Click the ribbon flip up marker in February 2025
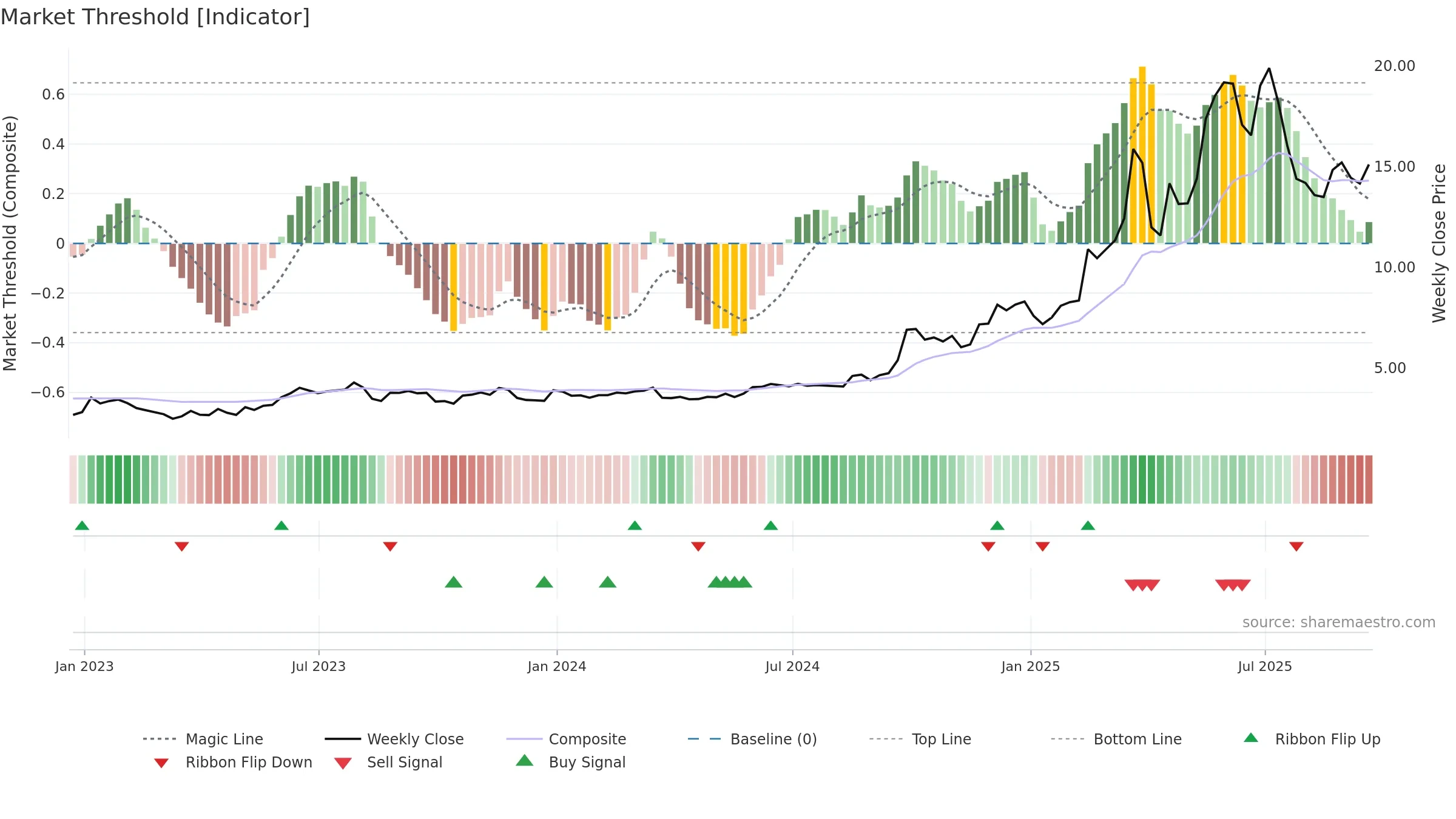The width and height of the screenshot is (1456, 819). click(1088, 525)
